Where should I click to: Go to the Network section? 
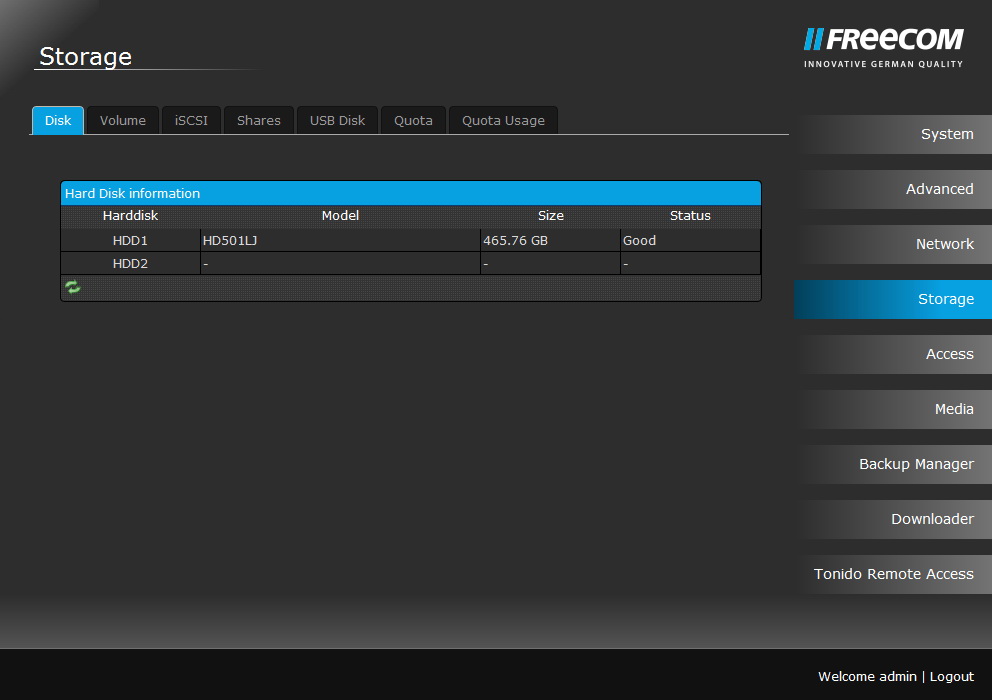click(x=893, y=244)
